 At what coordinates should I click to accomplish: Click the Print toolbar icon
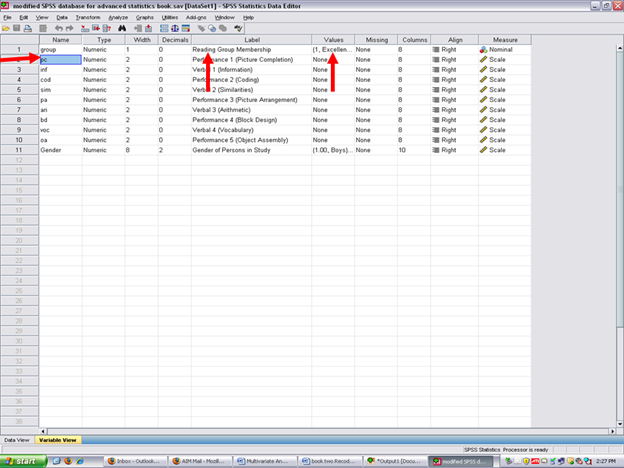[x=29, y=28]
